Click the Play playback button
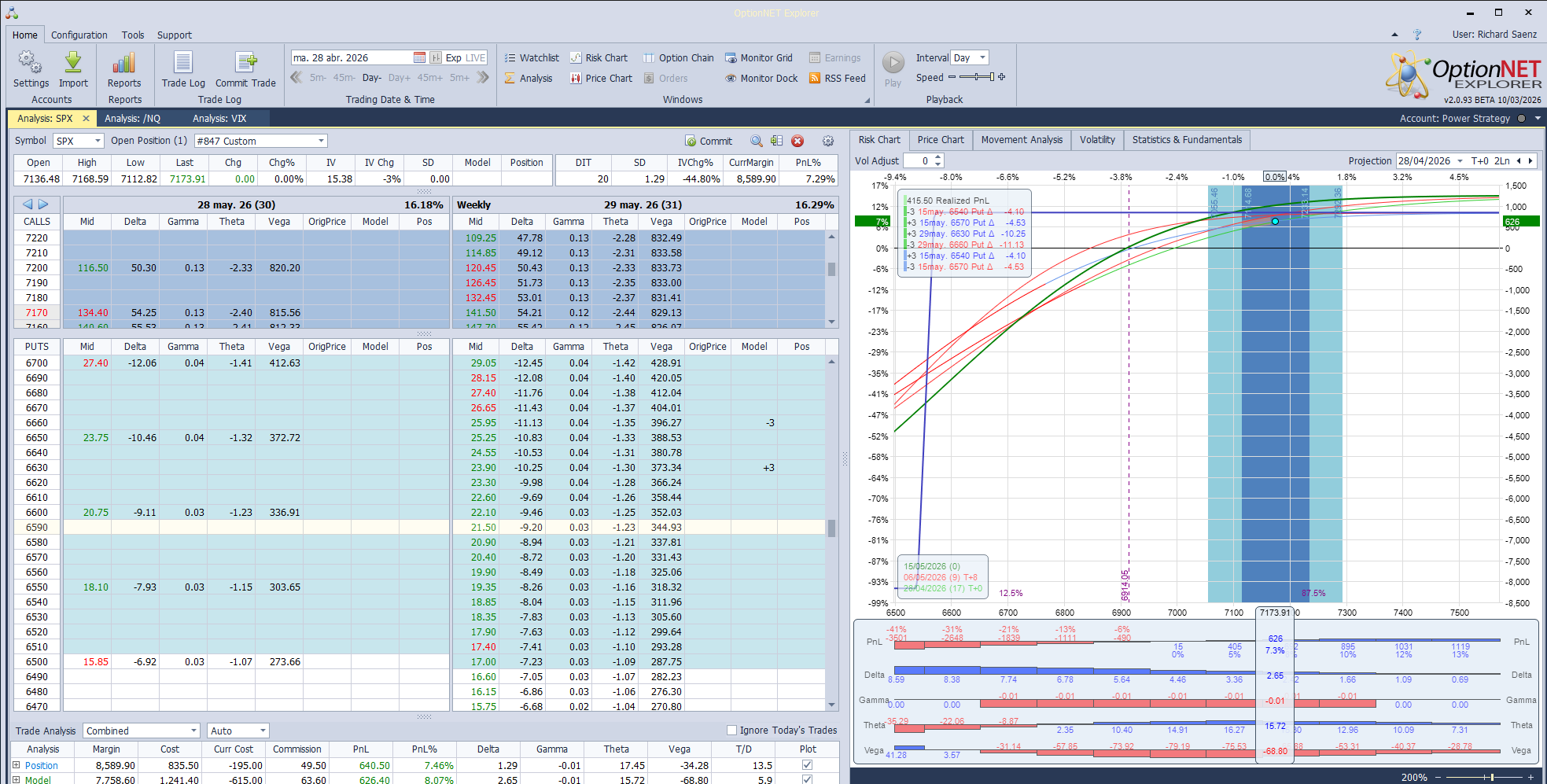 (893, 62)
